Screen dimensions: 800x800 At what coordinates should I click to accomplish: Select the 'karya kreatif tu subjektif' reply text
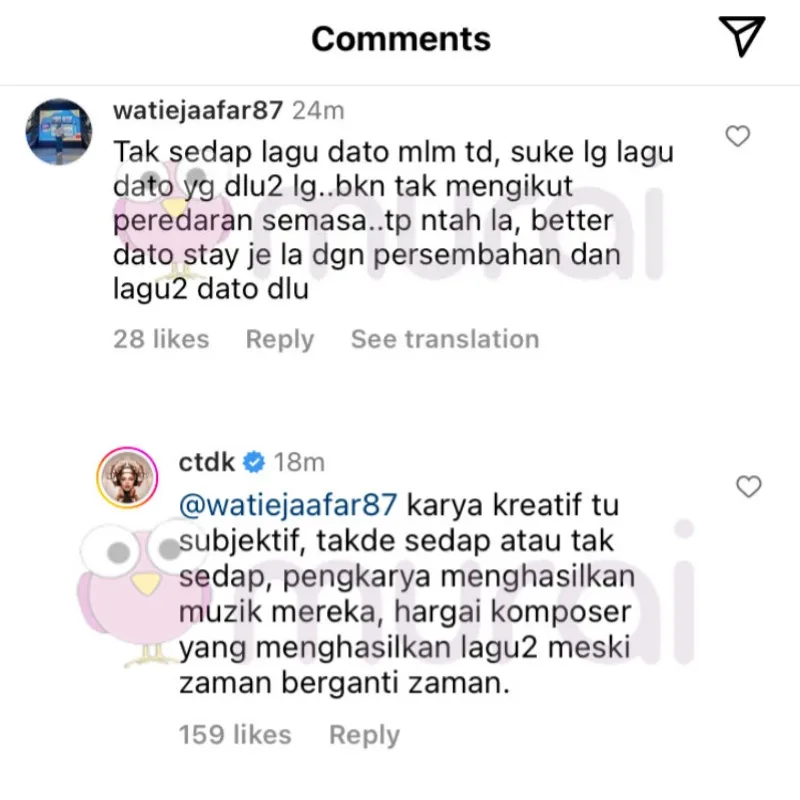pos(407,594)
